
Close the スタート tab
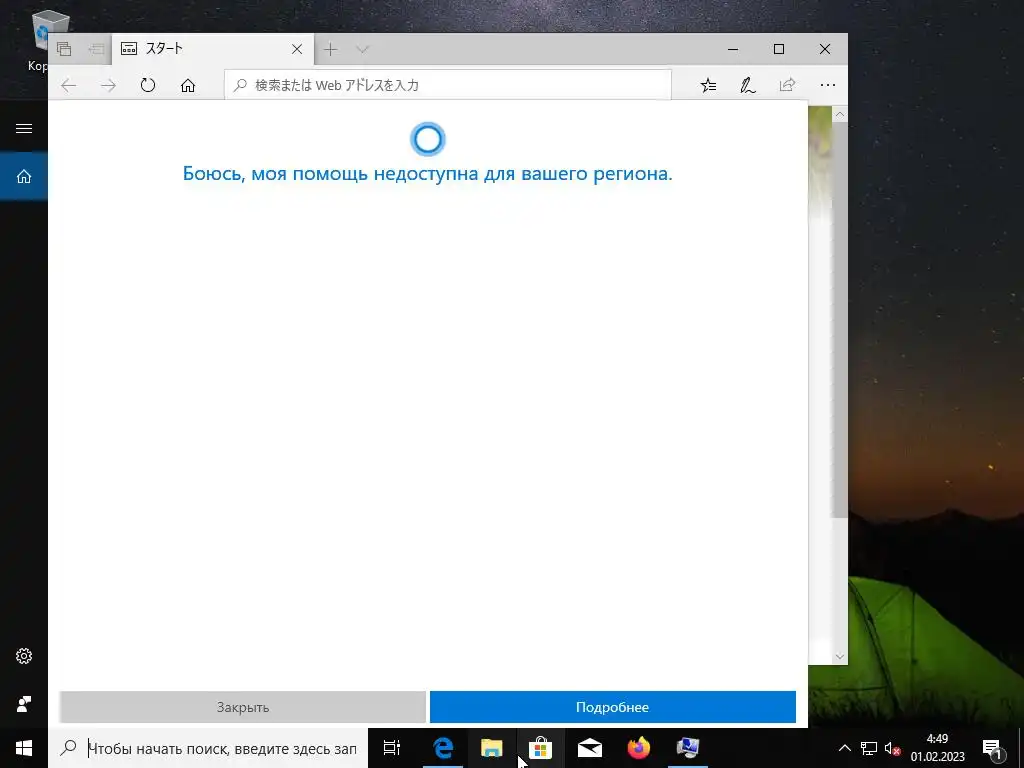296,49
